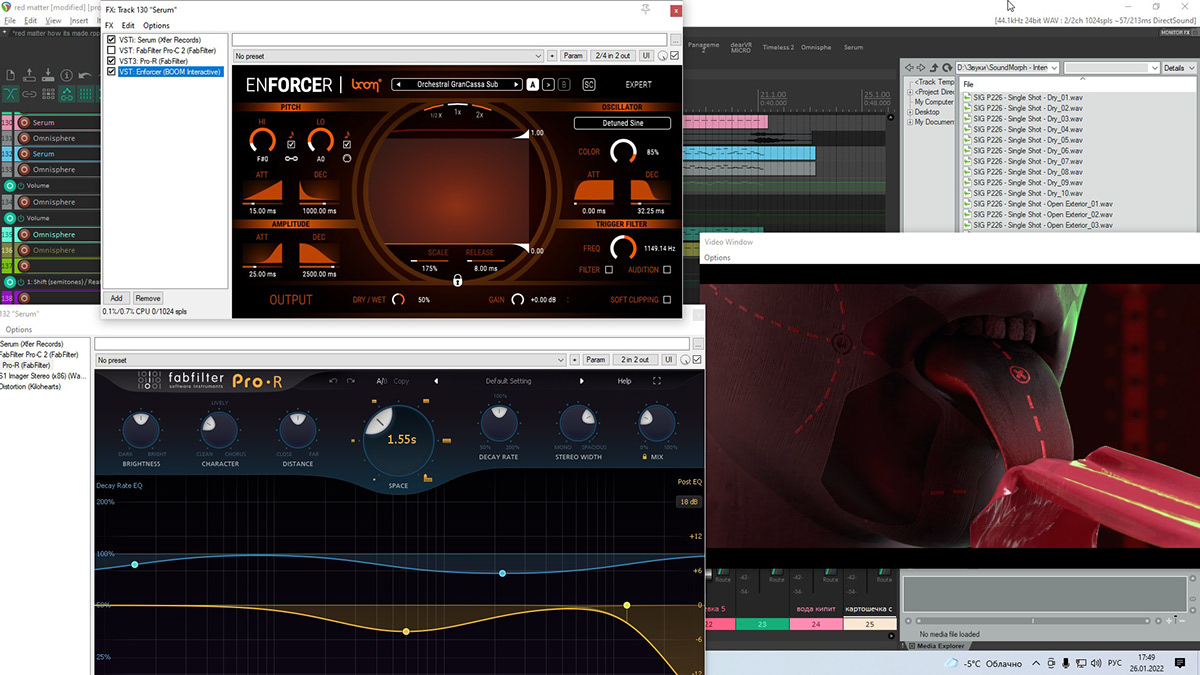Open Enforcer window No preset dropdown
Screen dimensions: 1200x675
[x=388, y=56]
